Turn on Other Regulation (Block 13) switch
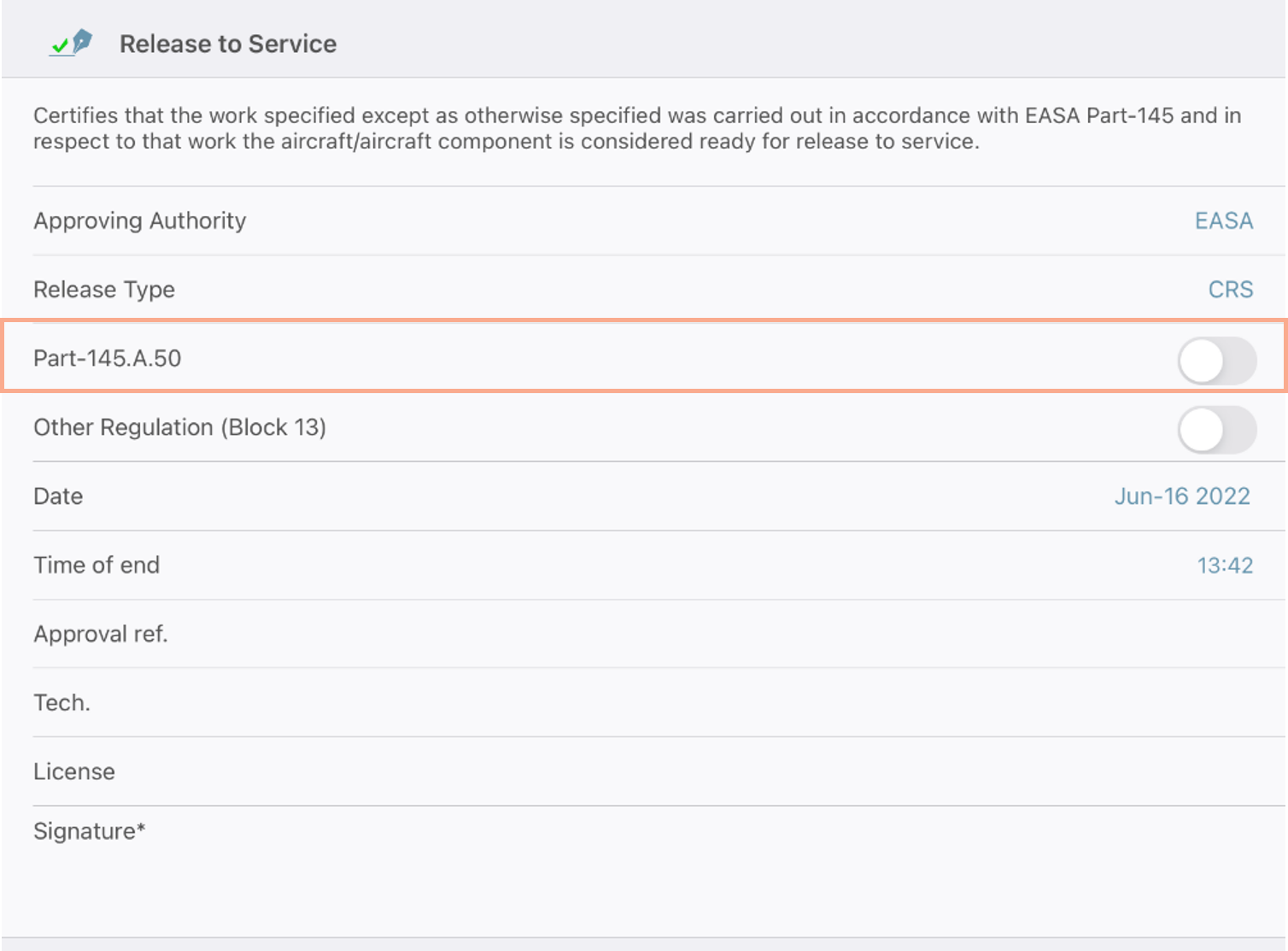Image resolution: width=1288 pixels, height=951 pixels. (1217, 430)
